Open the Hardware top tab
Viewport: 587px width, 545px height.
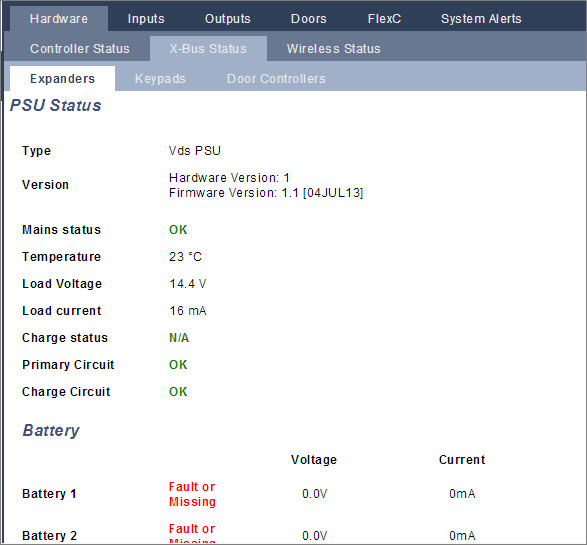click(x=59, y=18)
